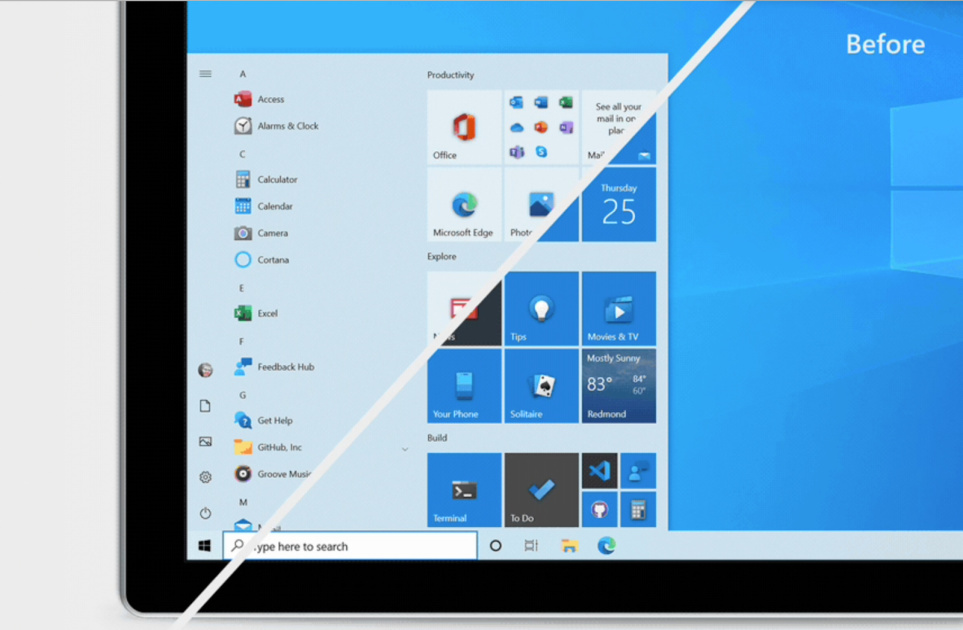The height and width of the screenshot is (630, 963).
Task: Open File Explorer from the taskbar
Action: (569, 546)
